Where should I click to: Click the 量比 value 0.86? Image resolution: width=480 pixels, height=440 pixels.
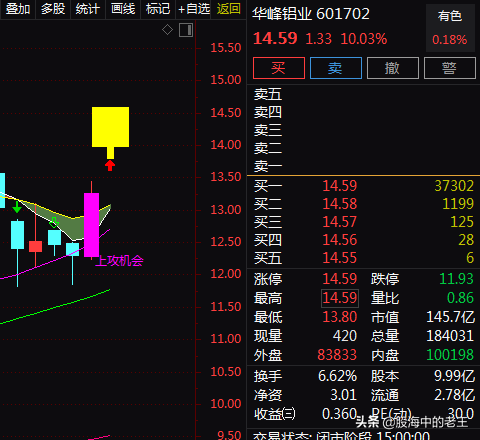click(x=460, y=298)
